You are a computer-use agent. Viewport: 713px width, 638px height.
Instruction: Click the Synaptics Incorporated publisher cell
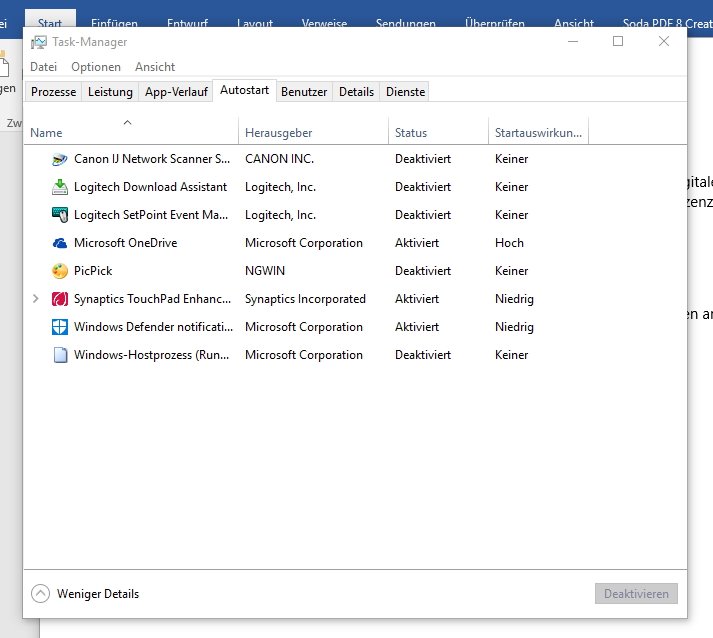pyautogui.click(x=305, y=299)
